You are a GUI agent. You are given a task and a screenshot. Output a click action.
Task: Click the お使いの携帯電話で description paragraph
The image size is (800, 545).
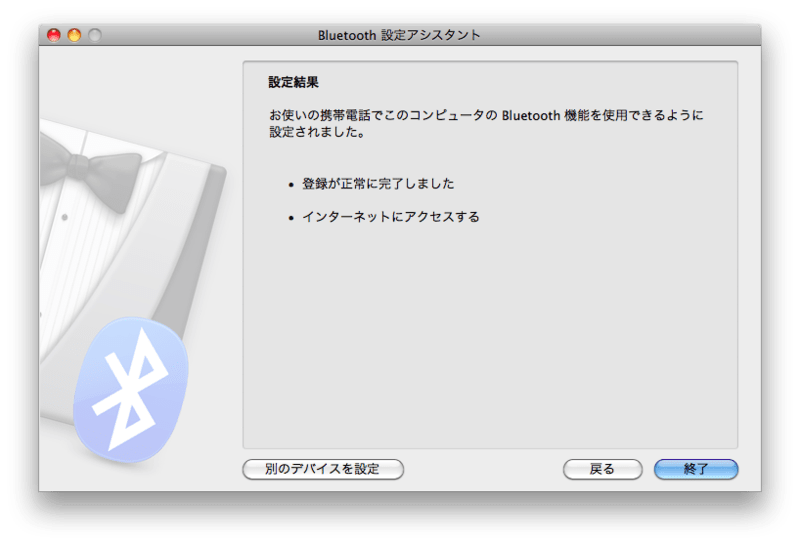486,123
